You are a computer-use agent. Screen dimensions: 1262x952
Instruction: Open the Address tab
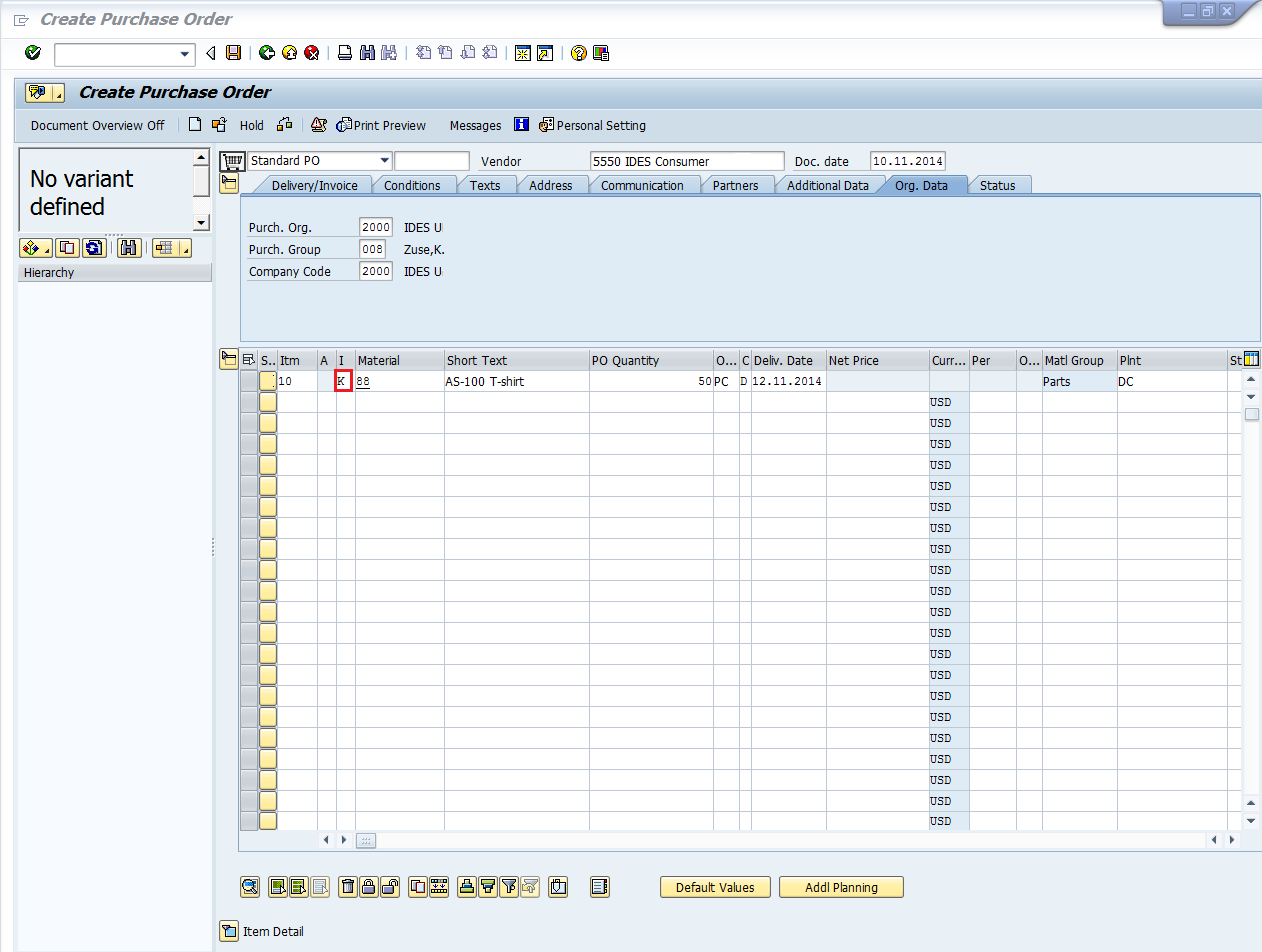(x=551, y=185)
